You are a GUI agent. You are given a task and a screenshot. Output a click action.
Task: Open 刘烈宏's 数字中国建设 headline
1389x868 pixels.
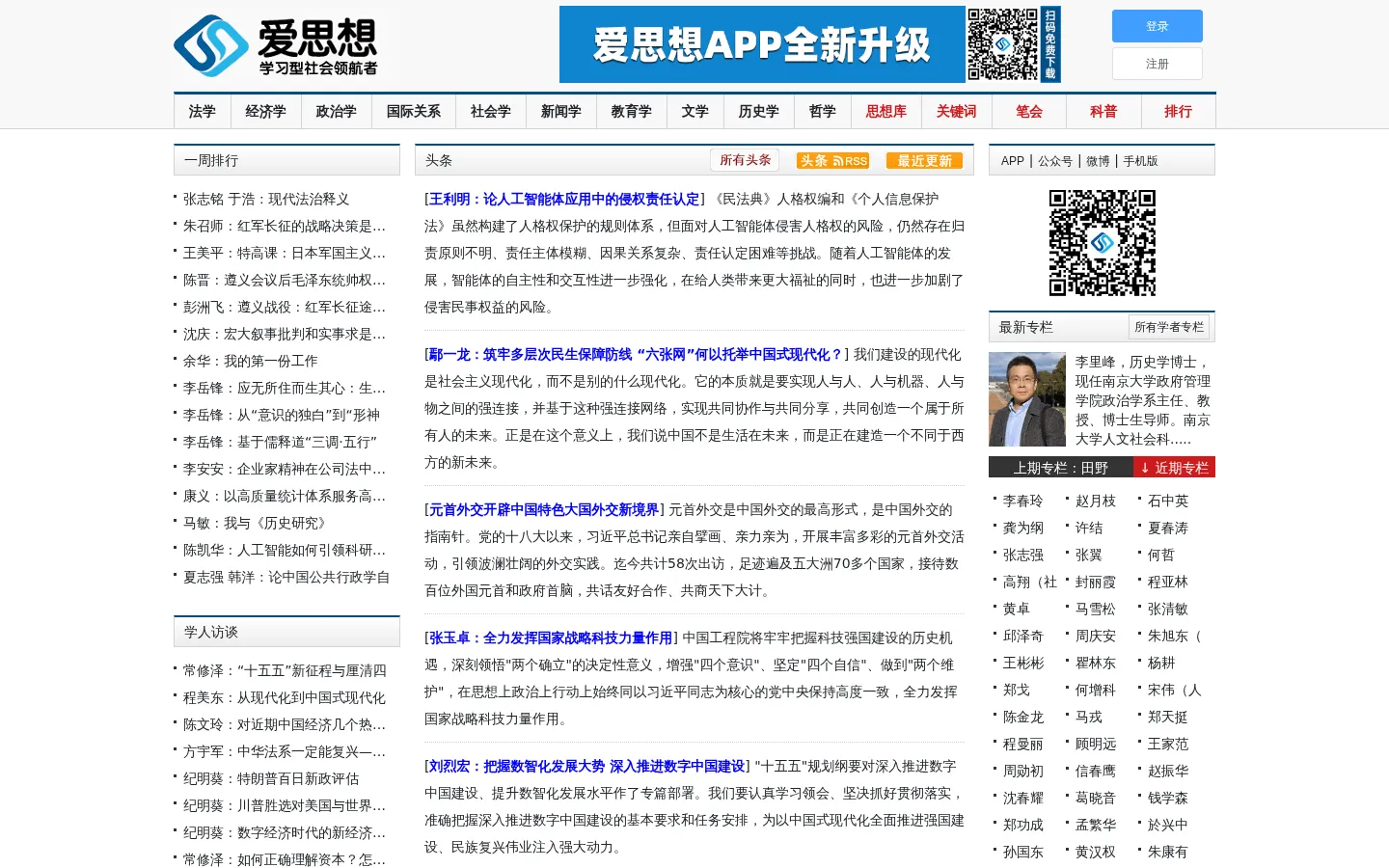tap(586, 766)
